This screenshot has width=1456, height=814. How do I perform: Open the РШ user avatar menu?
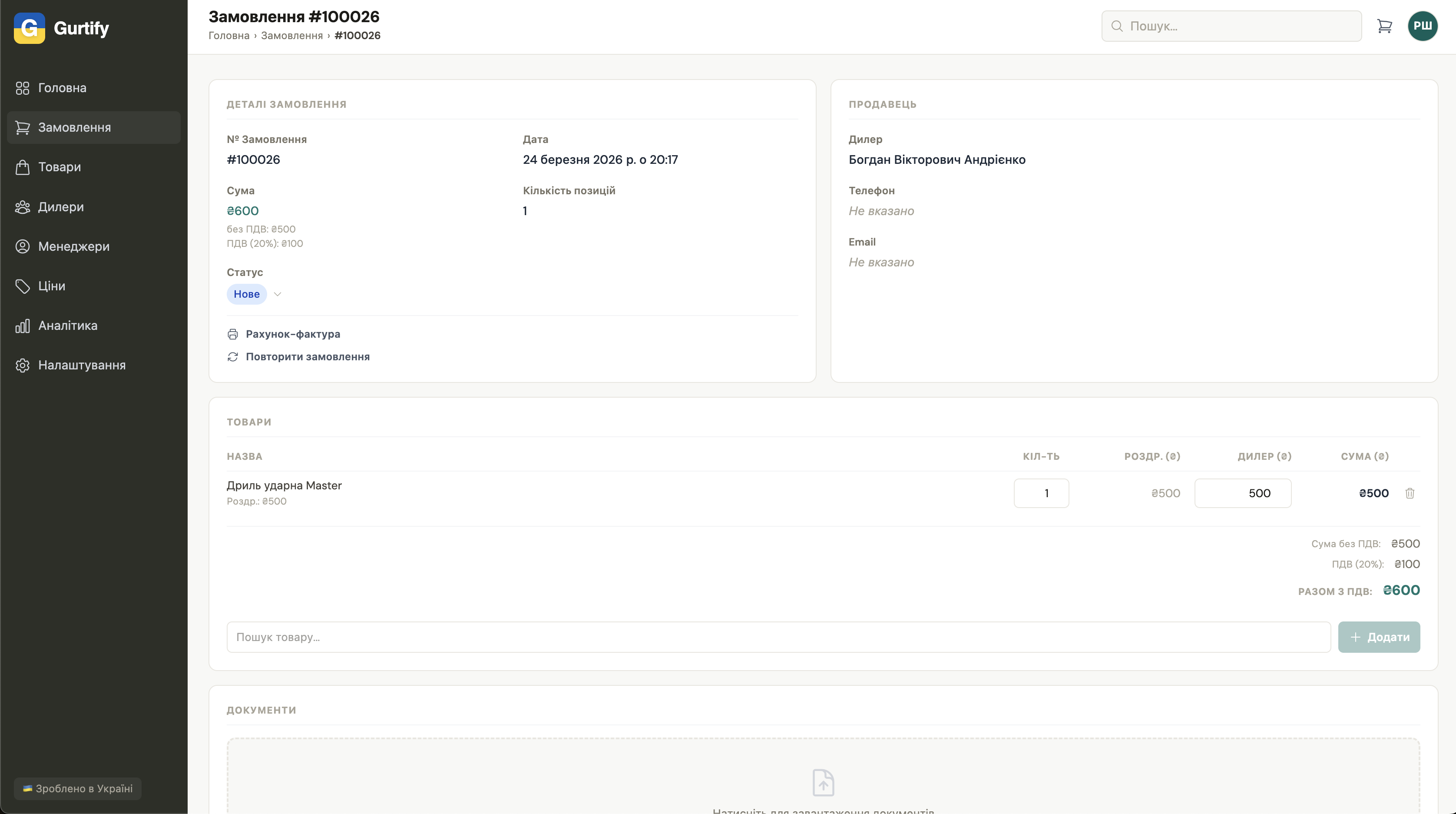pyautogui.click(x=1422, y=26)
